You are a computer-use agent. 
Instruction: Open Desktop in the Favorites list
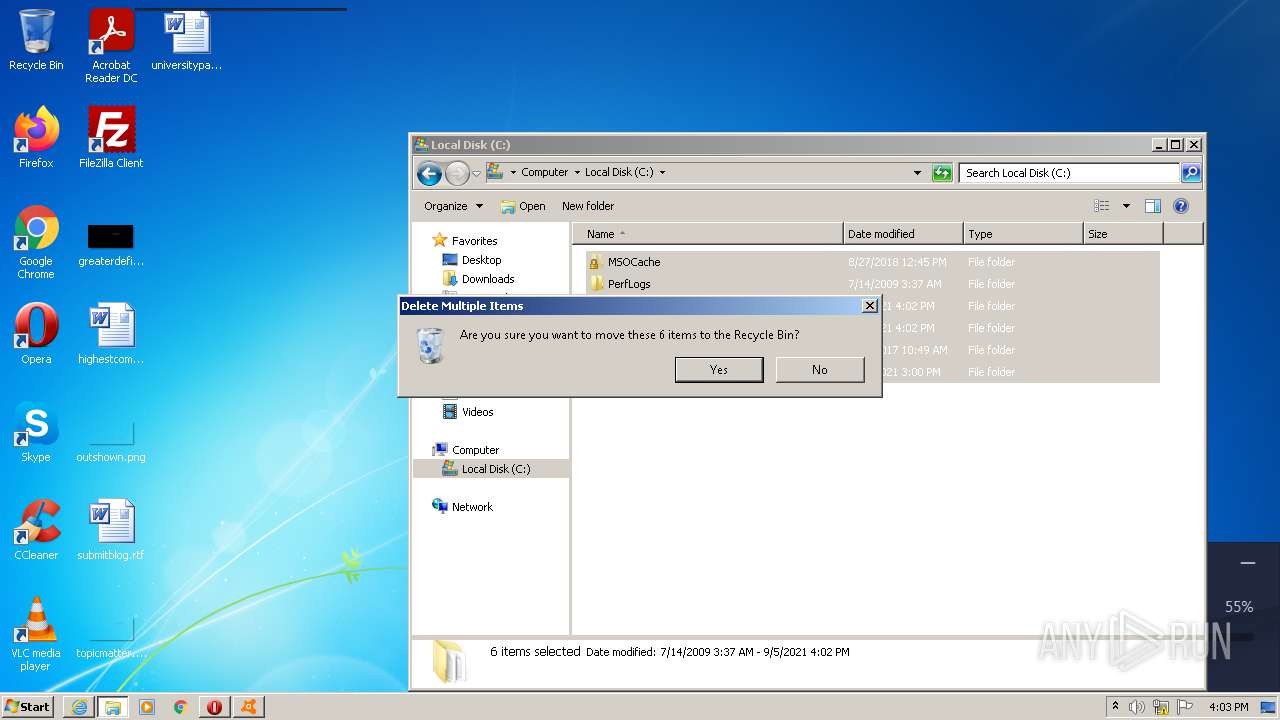click(x=481, y=260)
